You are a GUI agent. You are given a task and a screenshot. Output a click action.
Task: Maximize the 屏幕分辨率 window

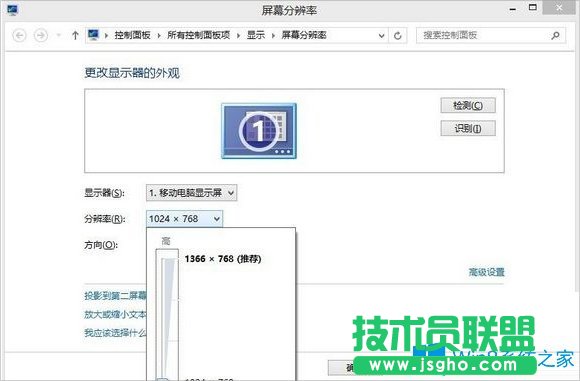533,7
